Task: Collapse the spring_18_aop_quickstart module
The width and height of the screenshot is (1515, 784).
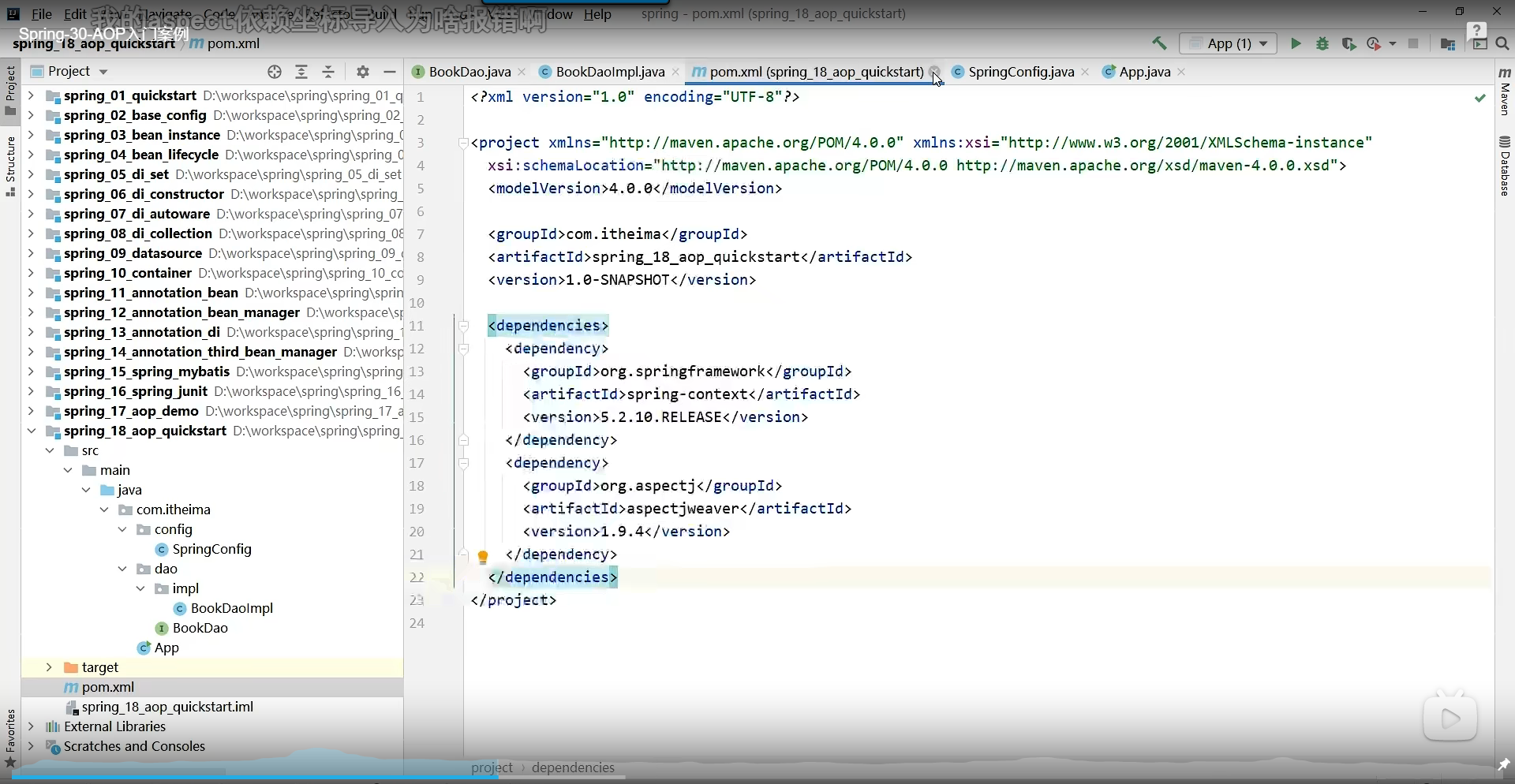Action: pyautogui.click(x=31, y=431)
